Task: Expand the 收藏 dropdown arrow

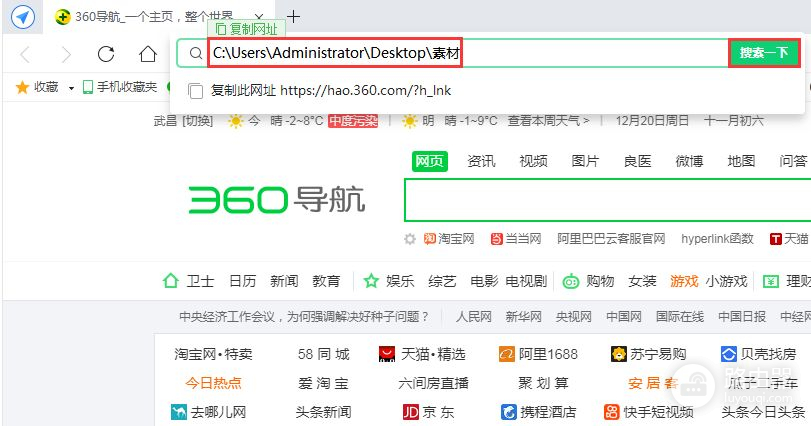Action: click(72, 88)
